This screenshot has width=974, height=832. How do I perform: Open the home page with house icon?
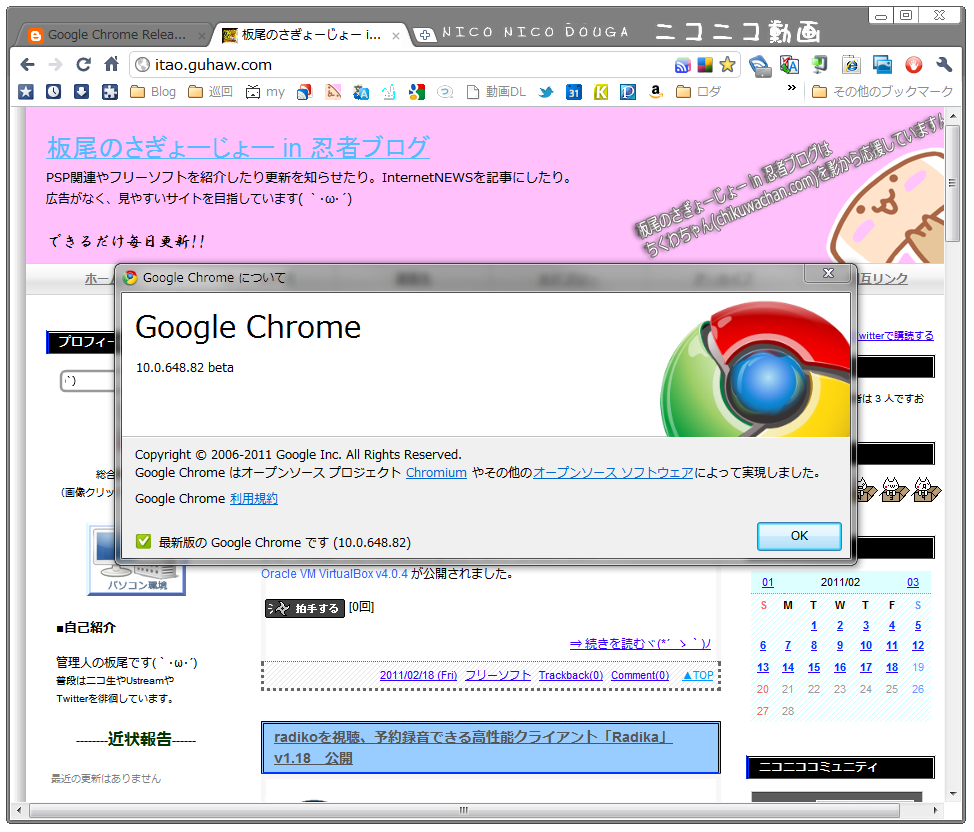[111, 64]
